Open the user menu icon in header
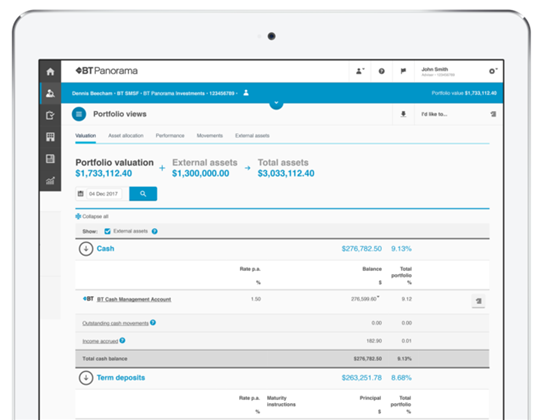The width and height of the screenshot is (541, 420). [x=360, y=71]
